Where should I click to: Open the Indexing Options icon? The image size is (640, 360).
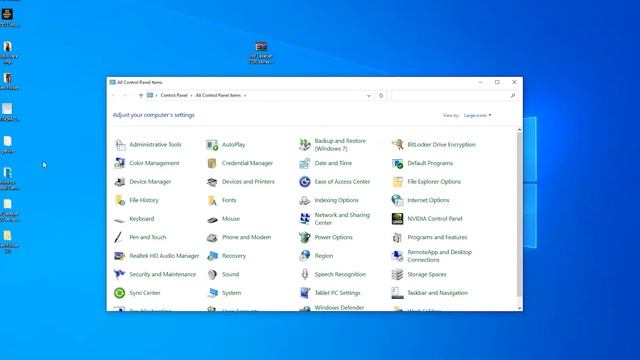(x=305, y=200)
